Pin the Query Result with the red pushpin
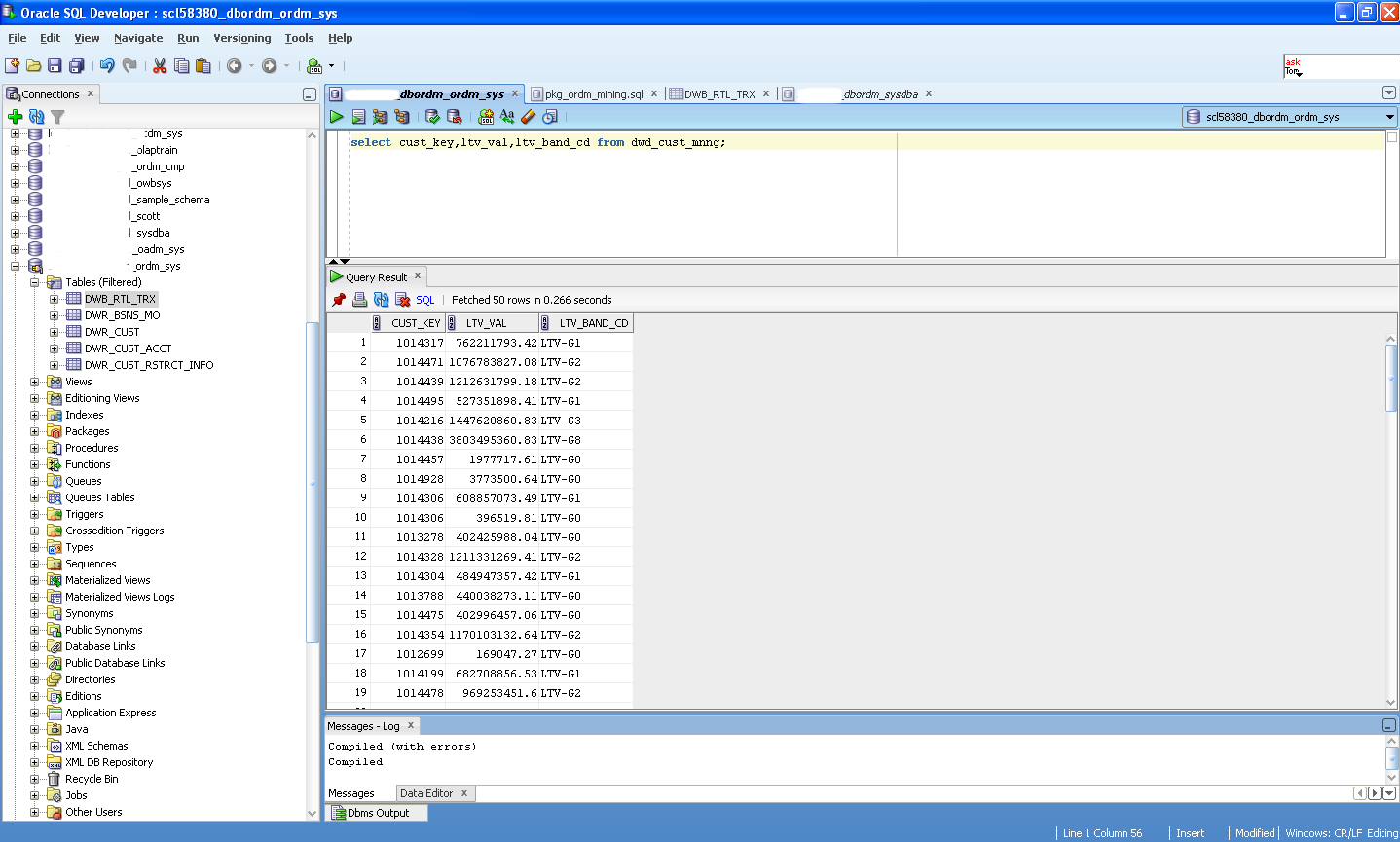The width and height of the screenshot is (1400, 842). [339, 300]
